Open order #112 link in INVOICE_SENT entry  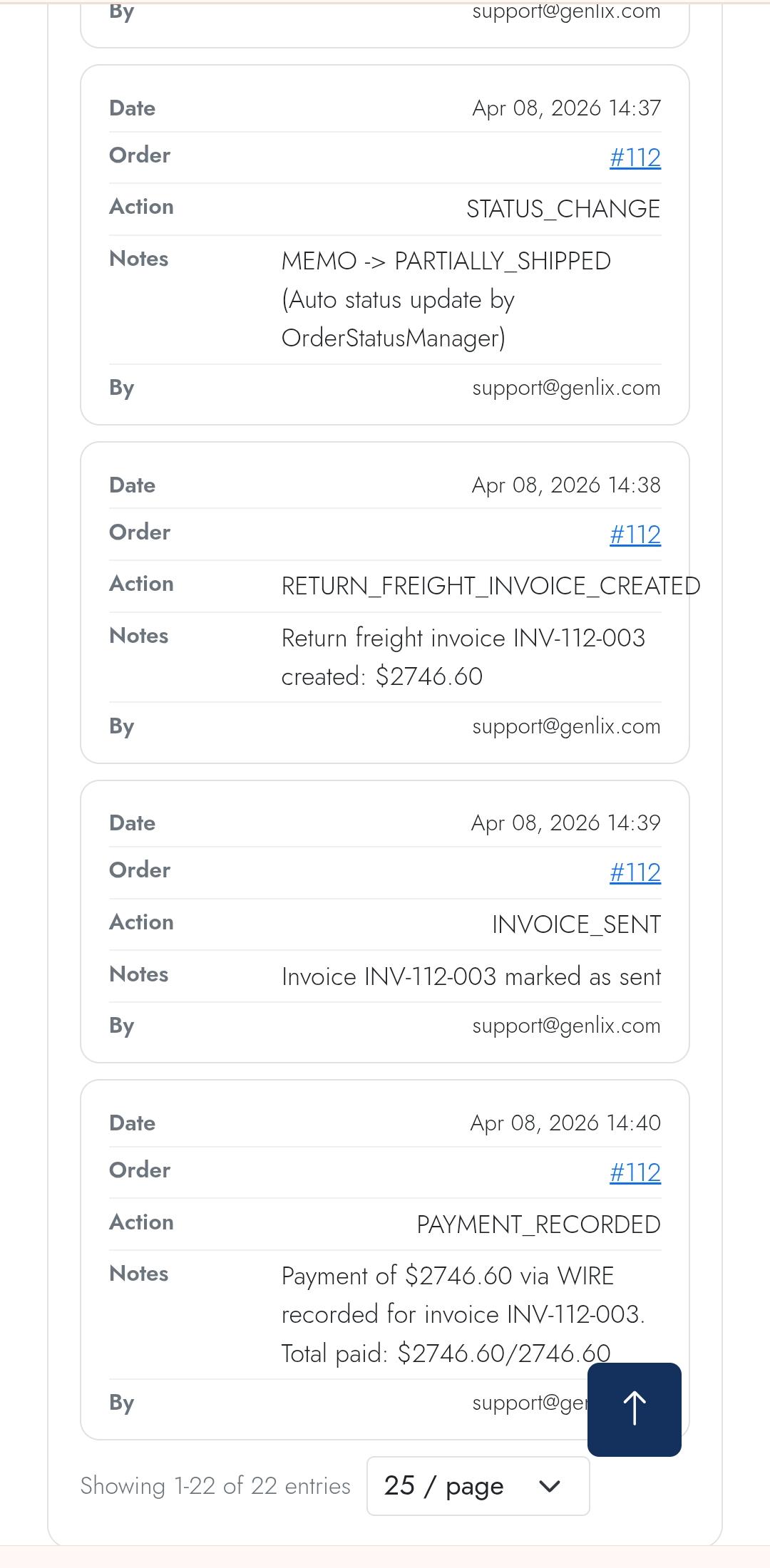point(635,872)
